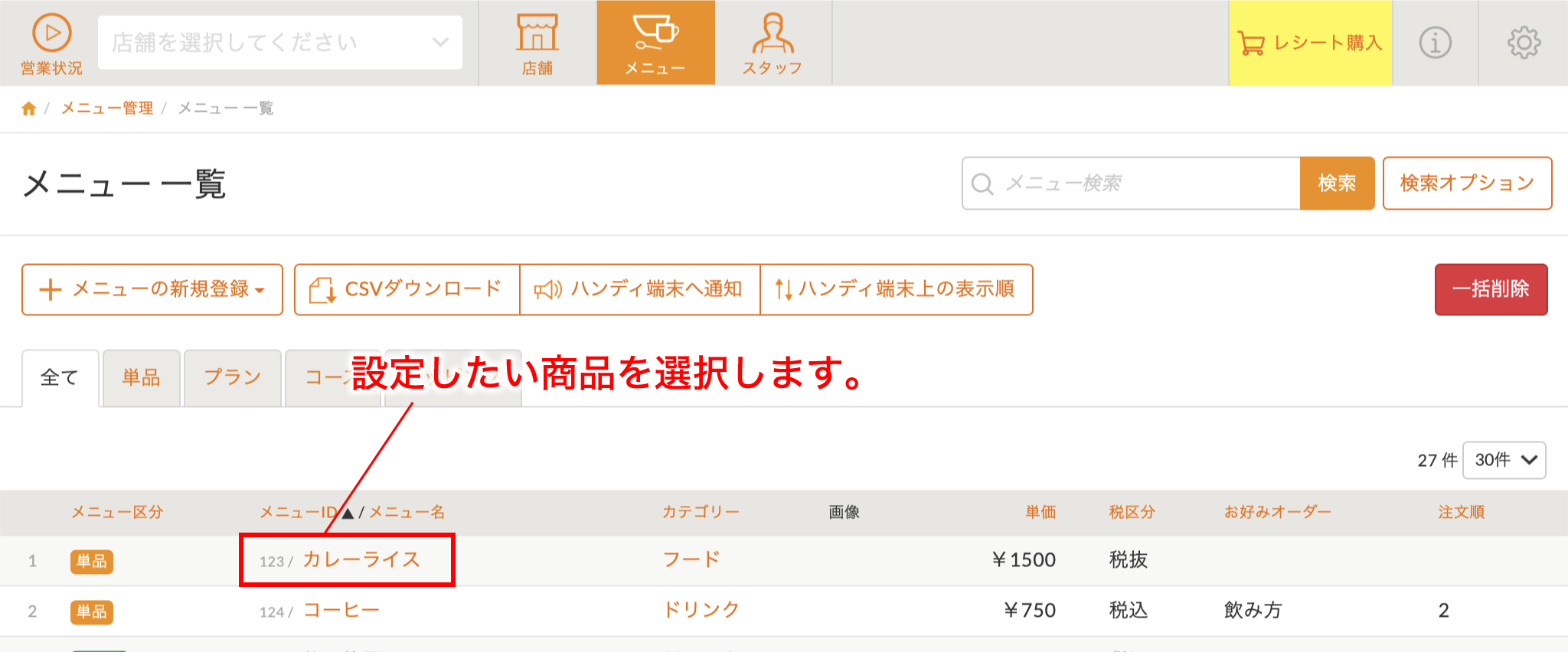This screenshot has width=1568, height=652.
Task: Click the 一括削除 button
Action: (x=1491, y=289)
